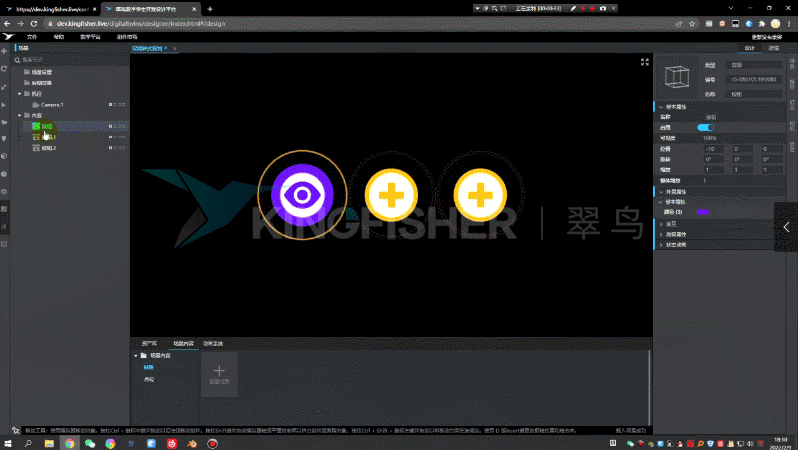Collapse the 机位 folder in scene tree
The width and height of the screenshot is (798, 450).
(x=20, y=94)
